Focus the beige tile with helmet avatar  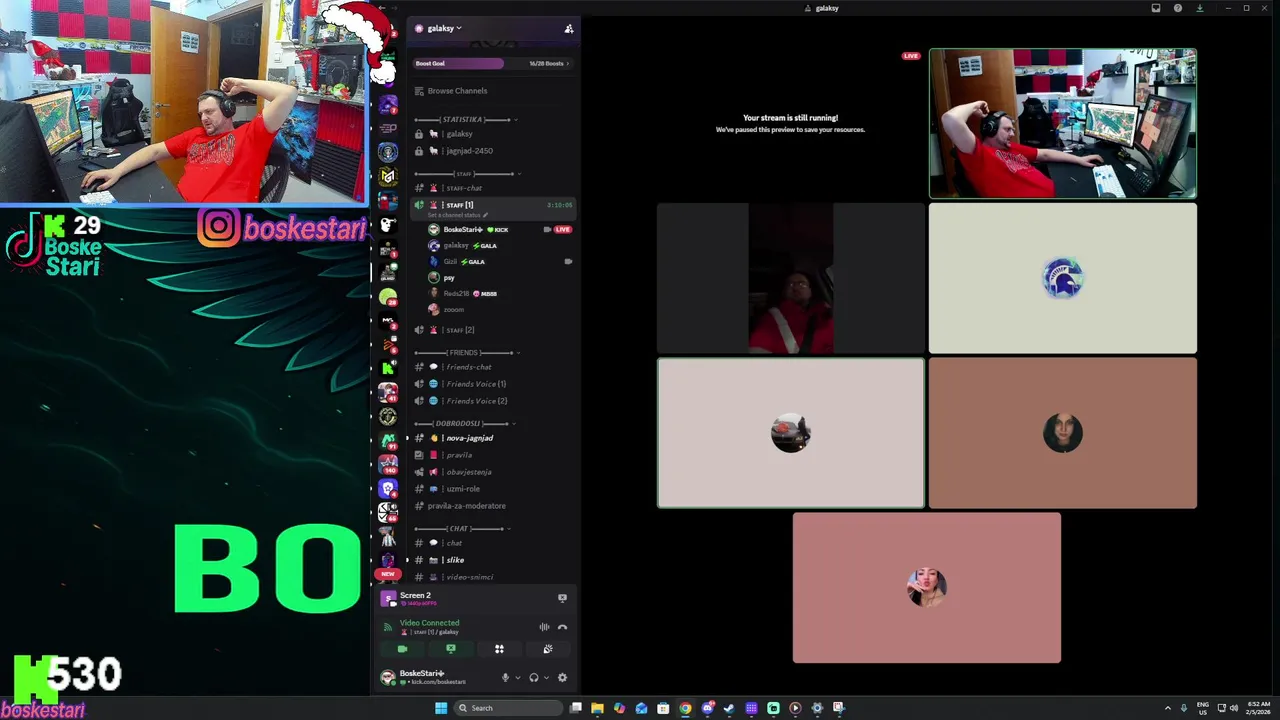1062,278
